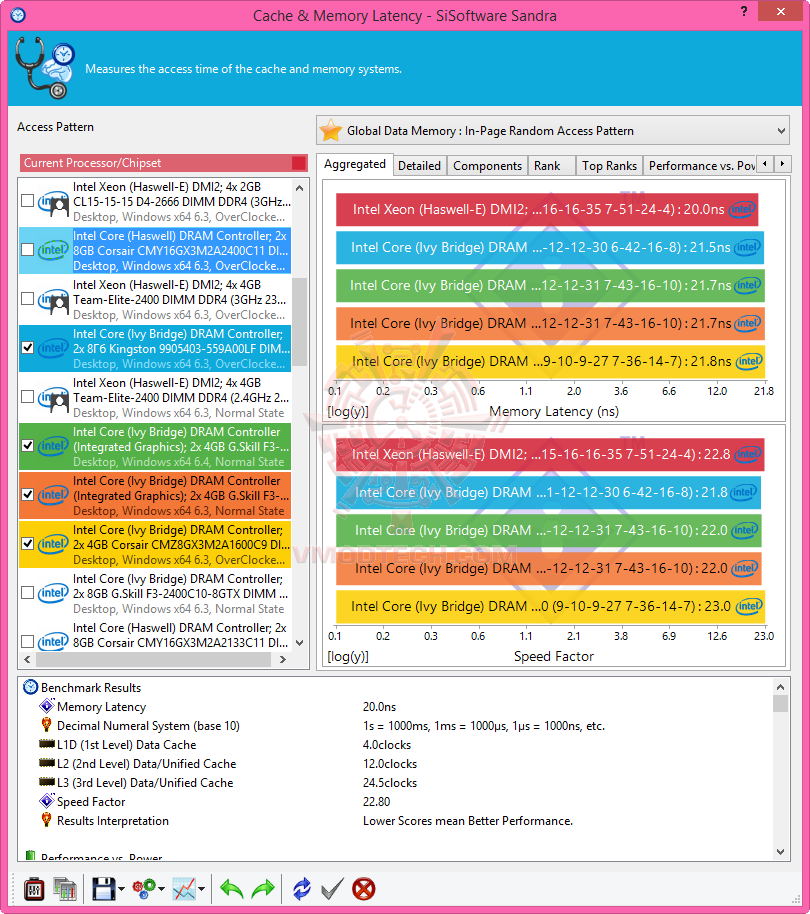Switch to the Top Ranks tab
This screenshot has width=810, height=914.
point(610,166)
